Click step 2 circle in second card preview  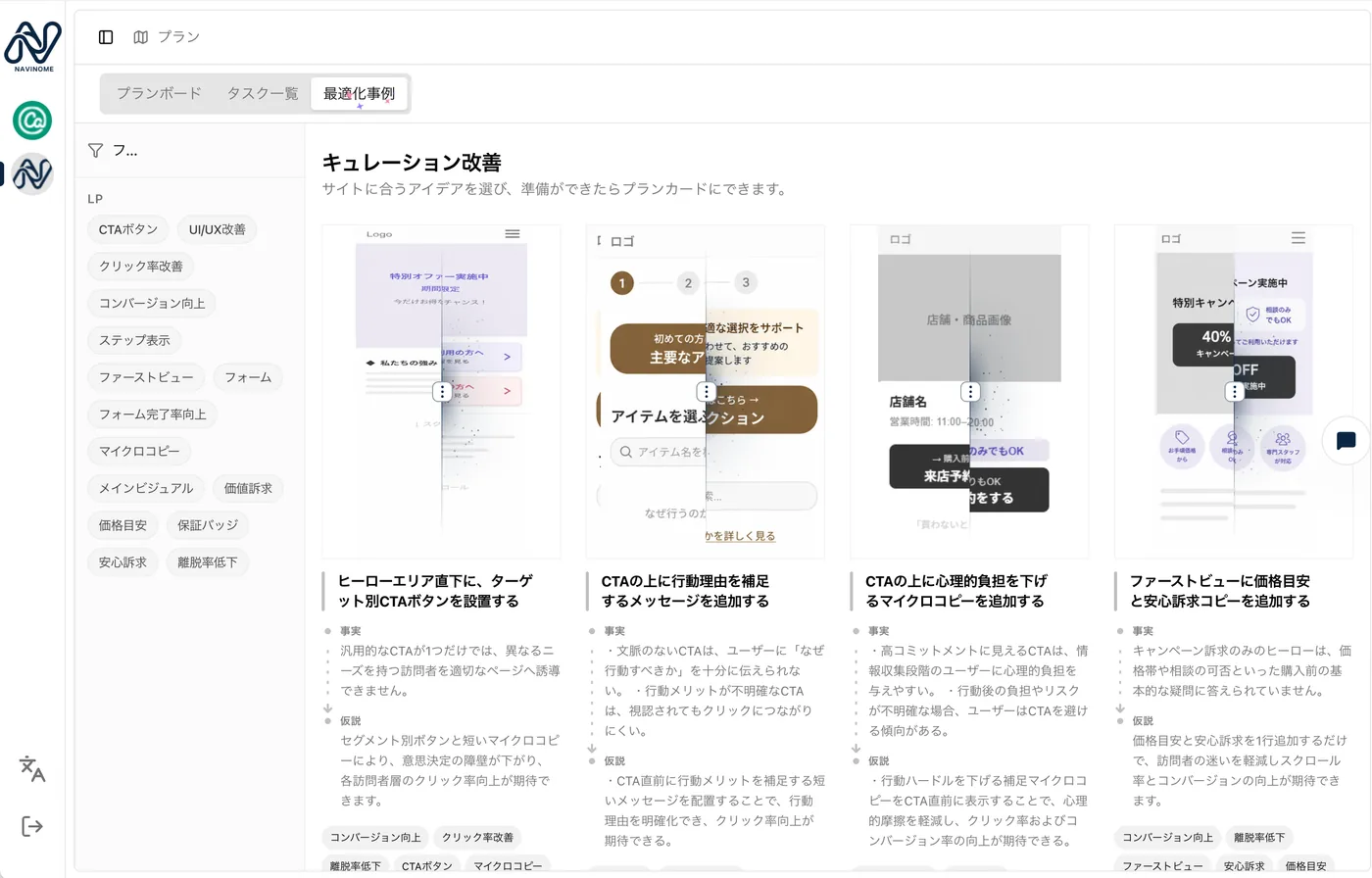688,283
